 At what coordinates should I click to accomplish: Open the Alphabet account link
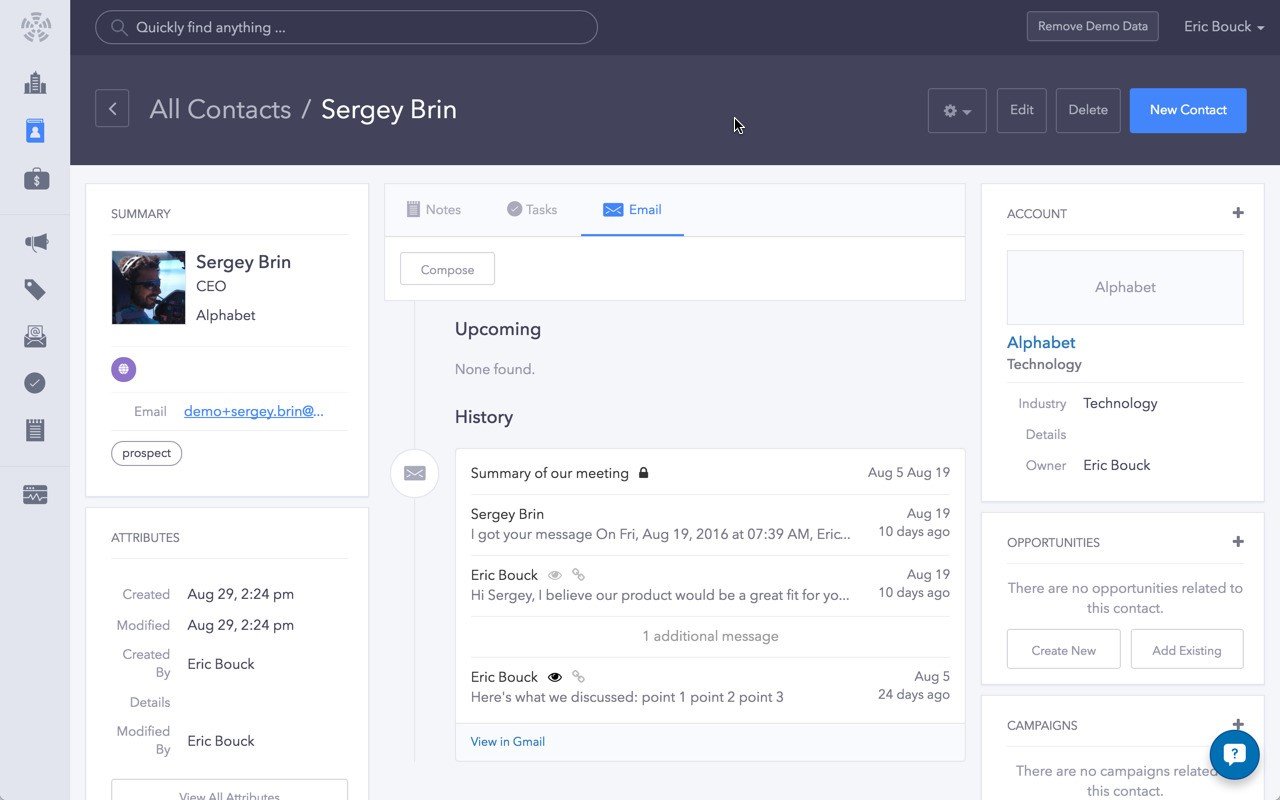pos(1041,342)
